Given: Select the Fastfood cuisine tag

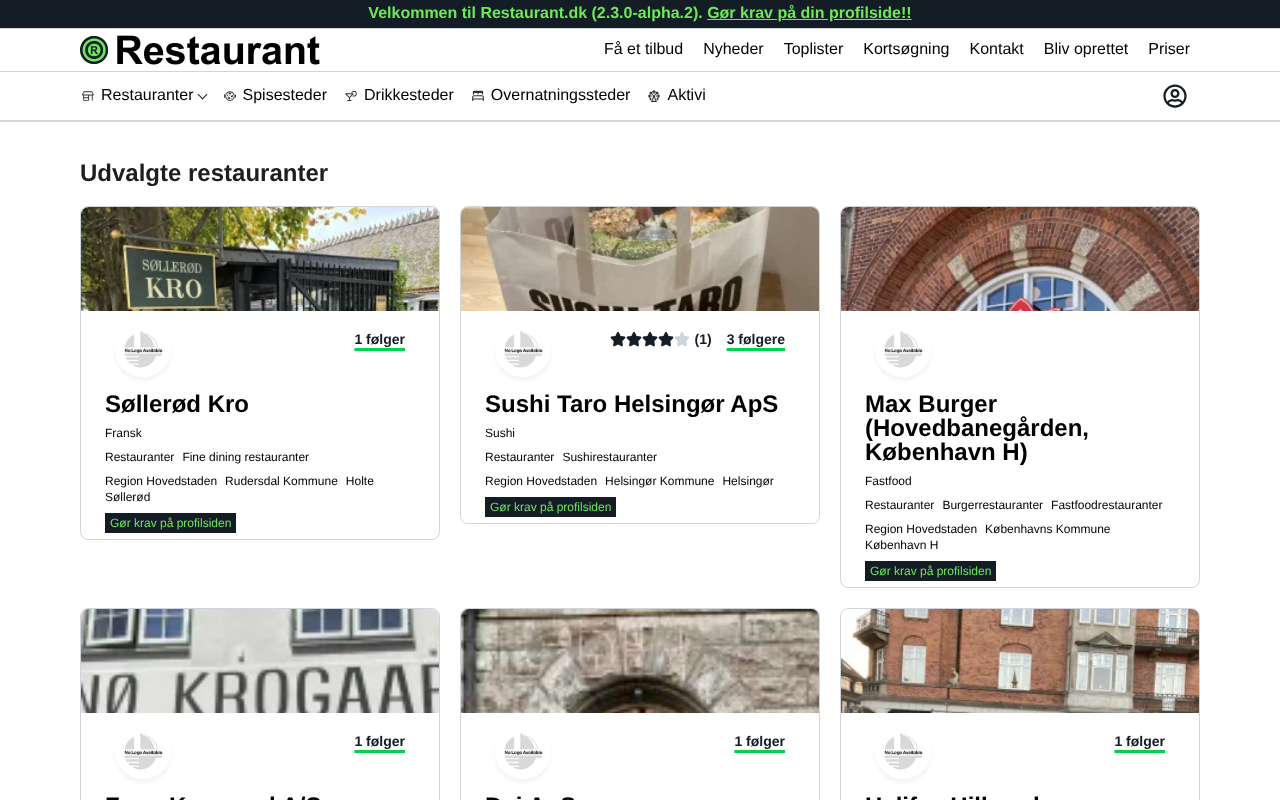Looking at the screenshot, I should coord(888,481).
